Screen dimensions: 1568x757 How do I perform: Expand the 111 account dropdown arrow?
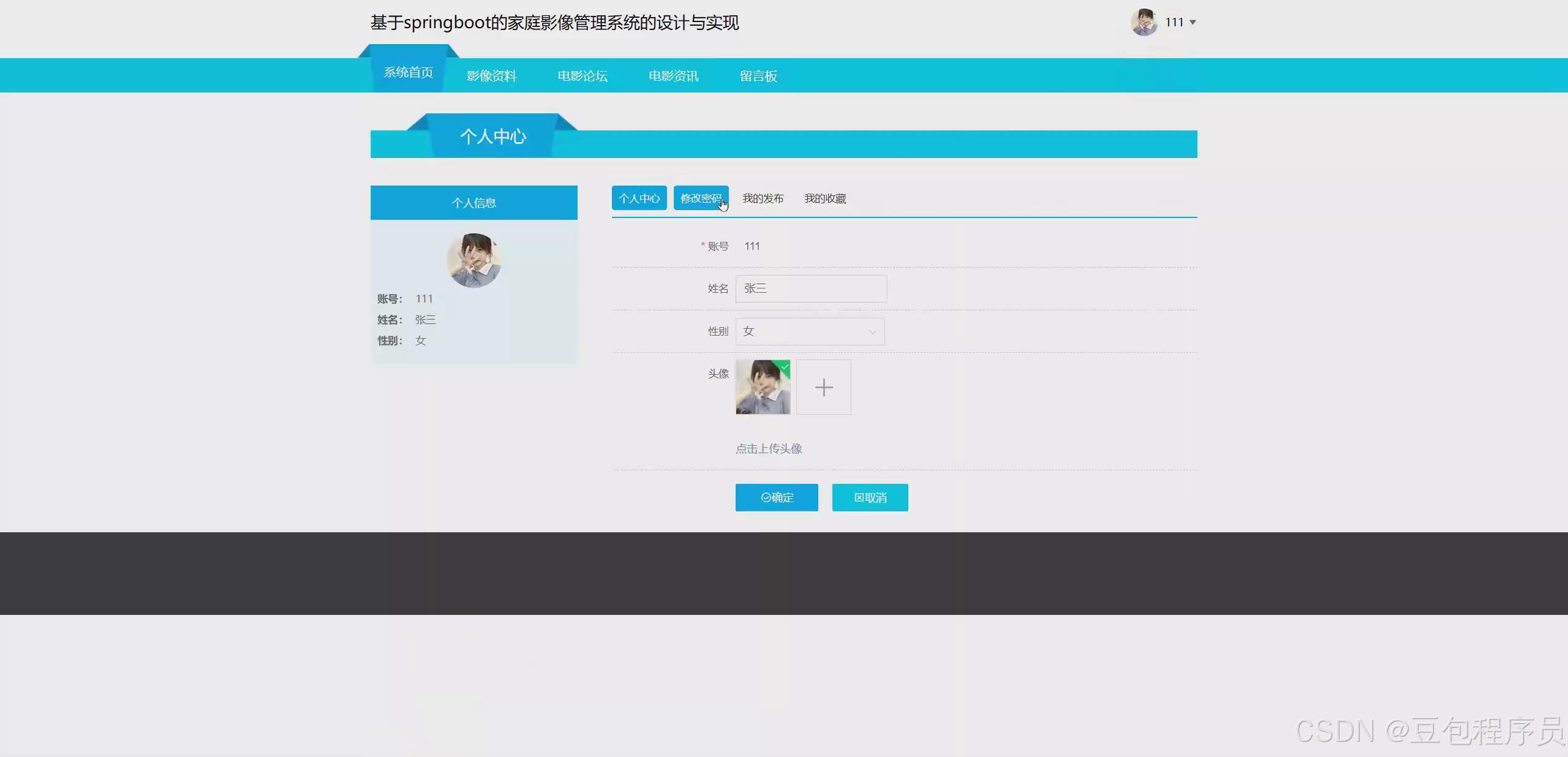pyautogui.click(x=1192, y=22)
